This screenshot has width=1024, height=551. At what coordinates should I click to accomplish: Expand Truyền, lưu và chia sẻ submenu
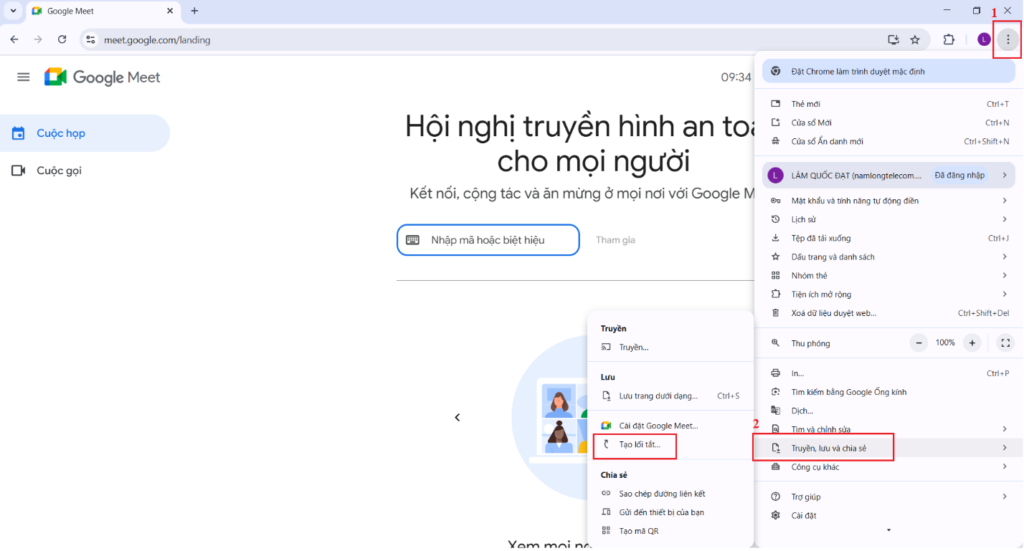coord(828,449)
